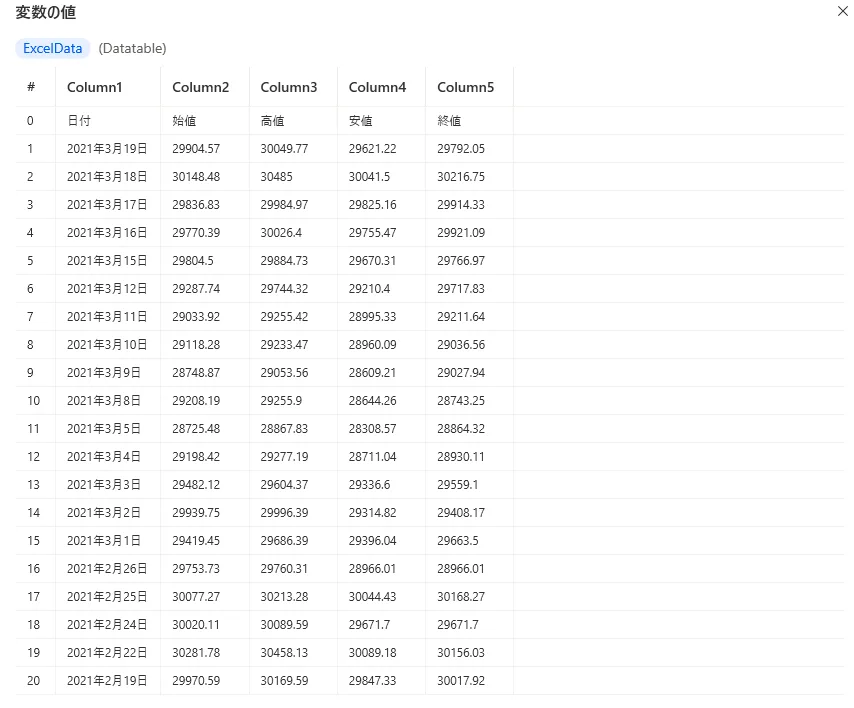Viewport: 854px width, 708px height.
Task: Click the 始値 cell in row 0
Action: (x=184, y=121)
